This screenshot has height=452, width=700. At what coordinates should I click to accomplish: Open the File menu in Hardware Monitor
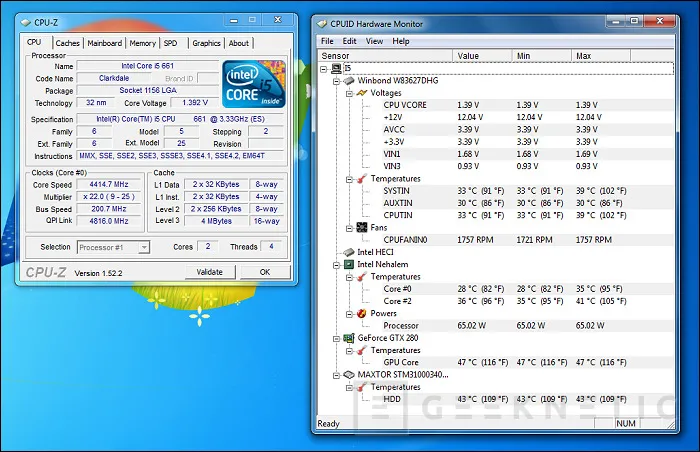click(327, 41)
